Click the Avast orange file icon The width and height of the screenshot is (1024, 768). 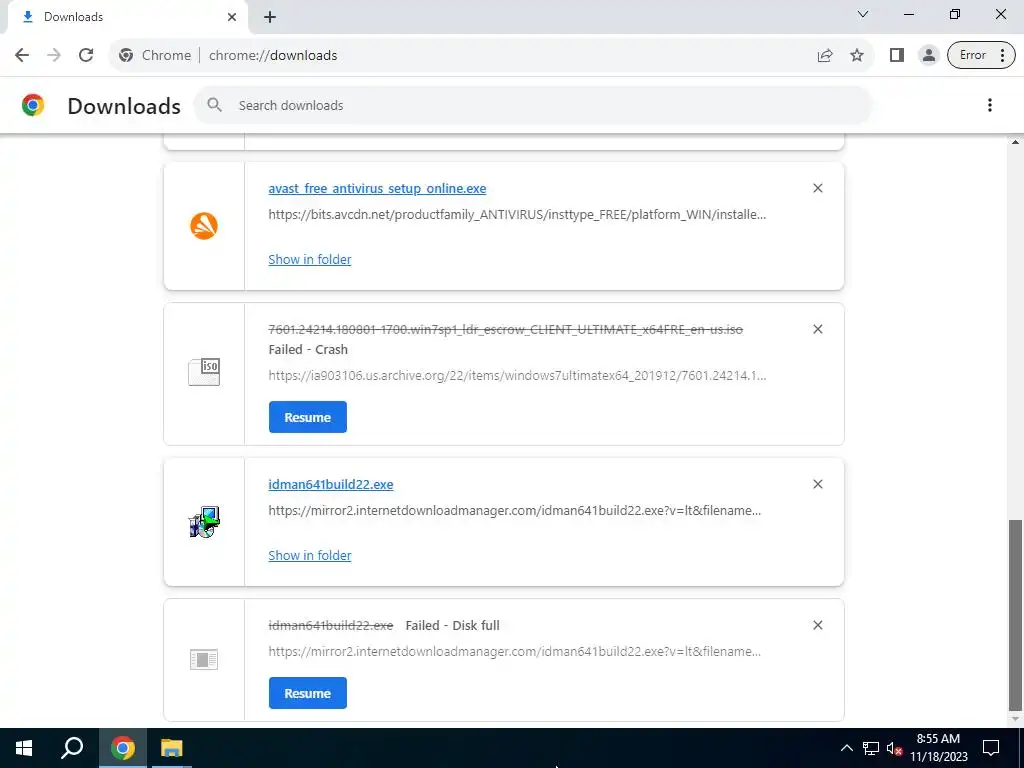tap(204, 226)
